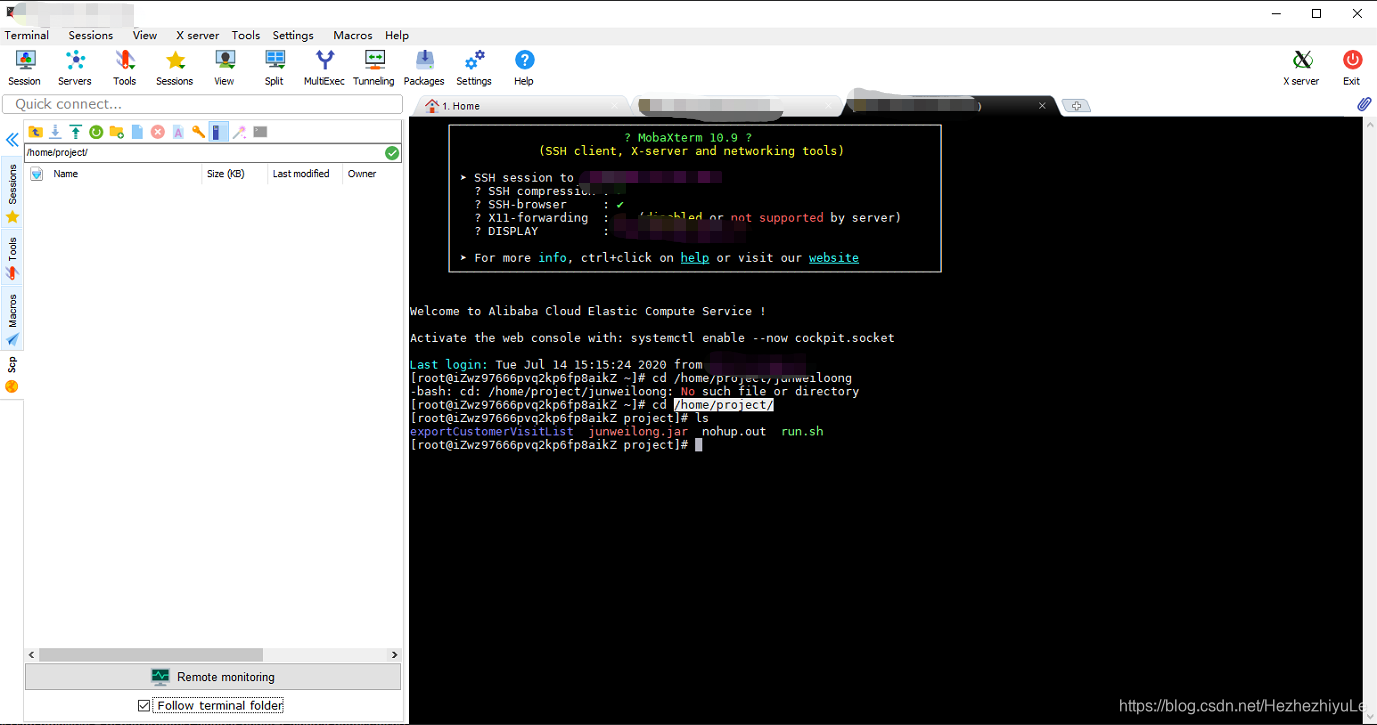The image size is (1377, 725).
Task: Click the Quick connect input field
Action: [203, 104]
